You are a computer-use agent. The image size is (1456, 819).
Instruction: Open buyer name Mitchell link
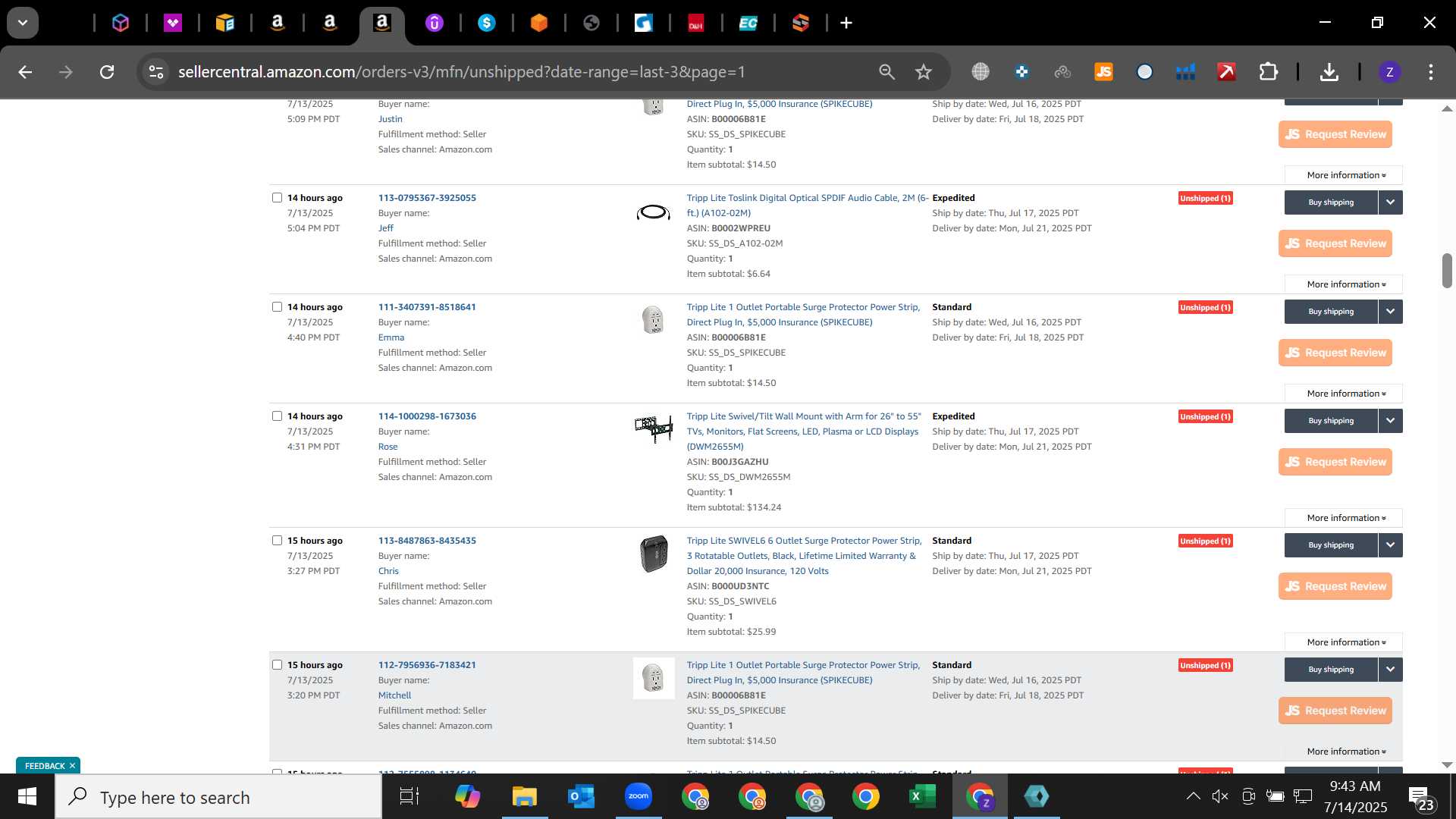[x=394, y=695]
